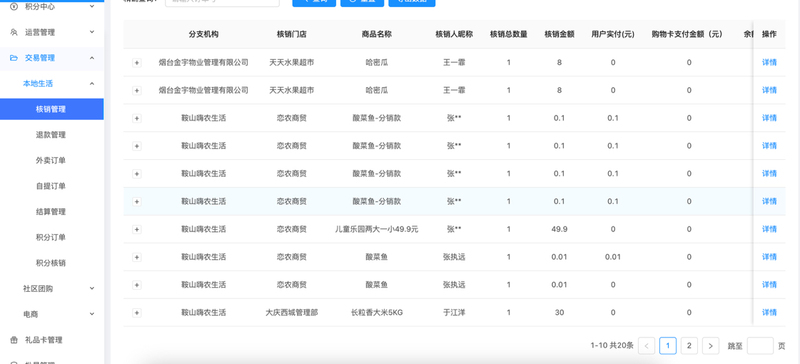The image size is (800, 364).
Task: Click the 核销人昵称 column header
Action: [x=454, y=34]
